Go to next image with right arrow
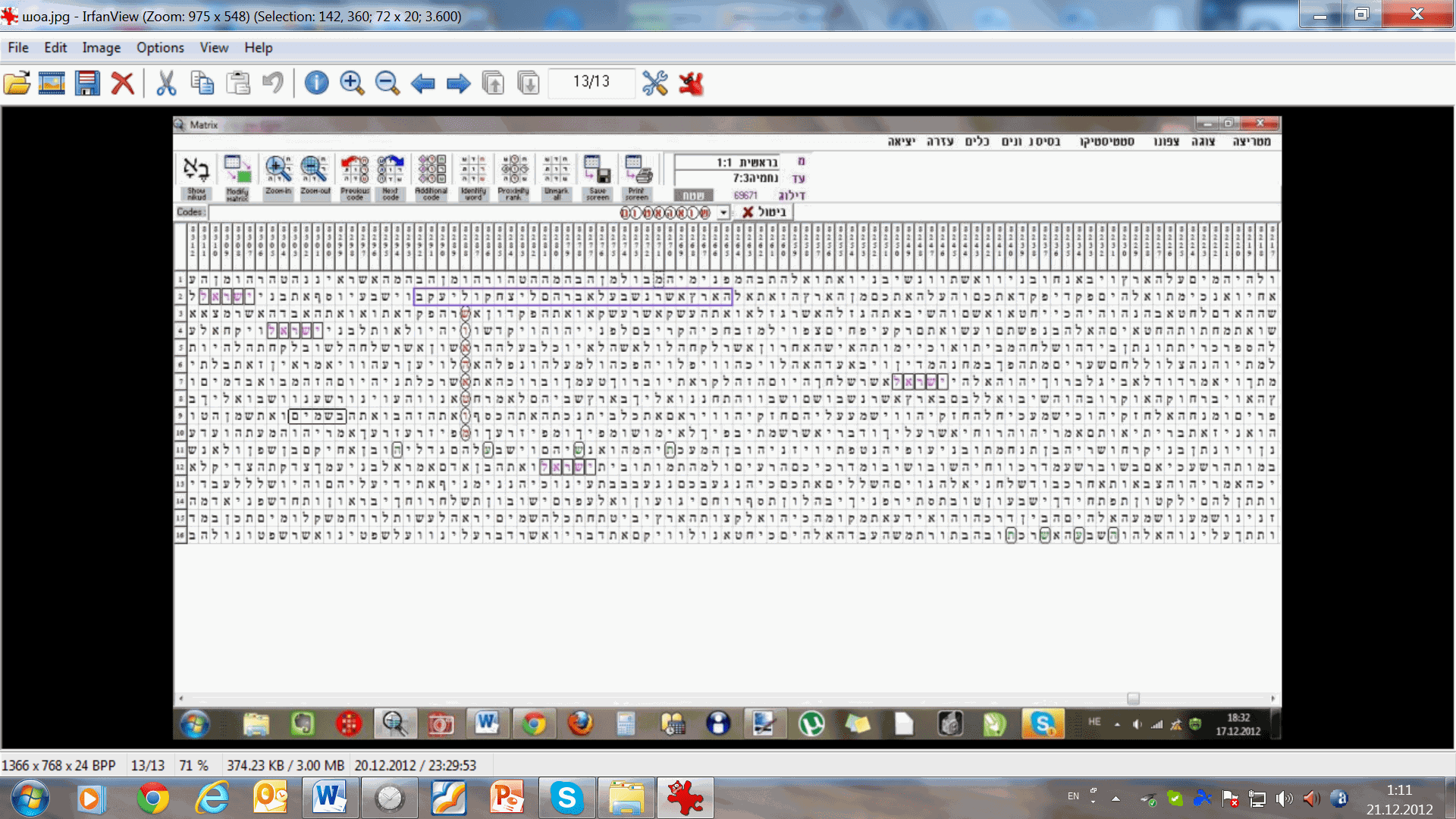This screenshot has height=819, width=1456. tap(458, 83)
